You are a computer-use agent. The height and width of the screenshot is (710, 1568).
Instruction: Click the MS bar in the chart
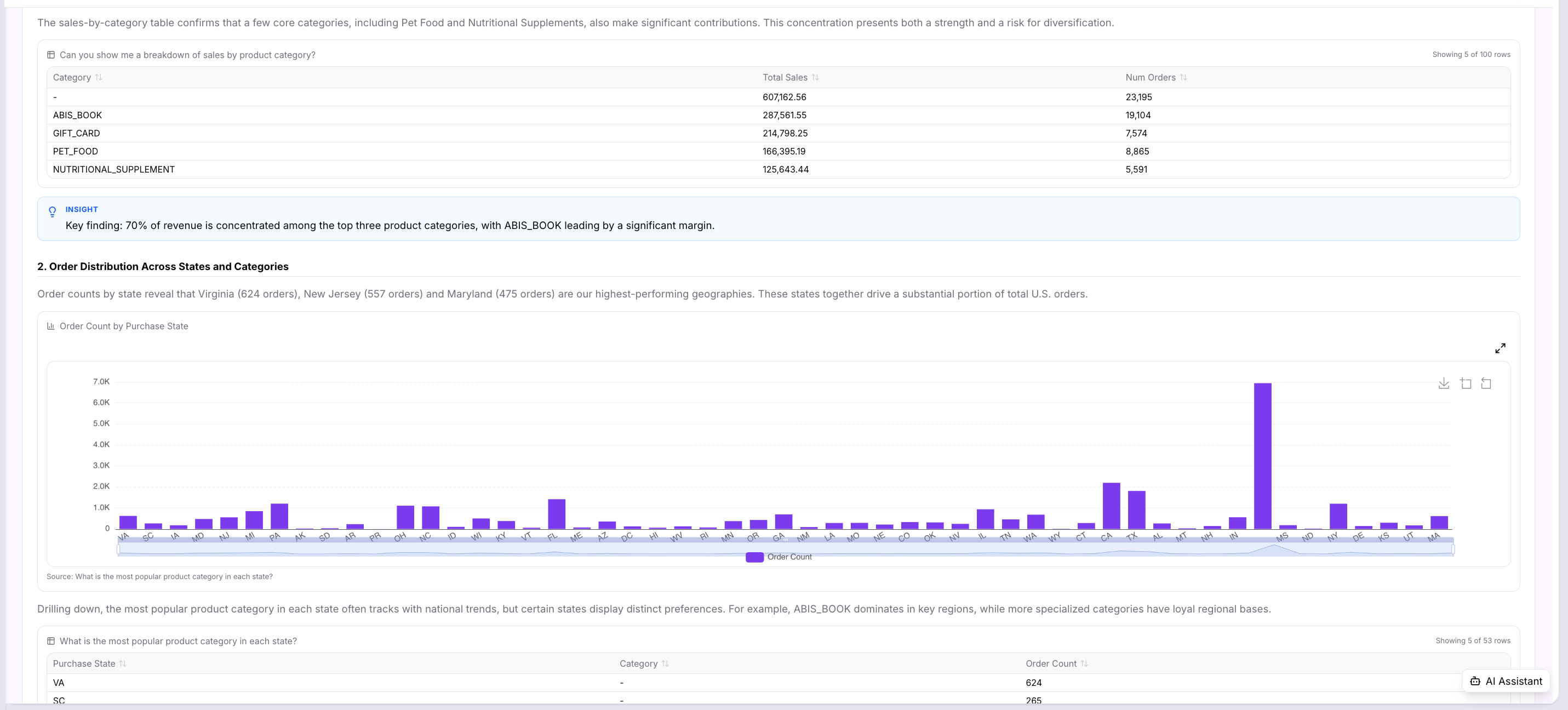click(x=1287, y=526)
